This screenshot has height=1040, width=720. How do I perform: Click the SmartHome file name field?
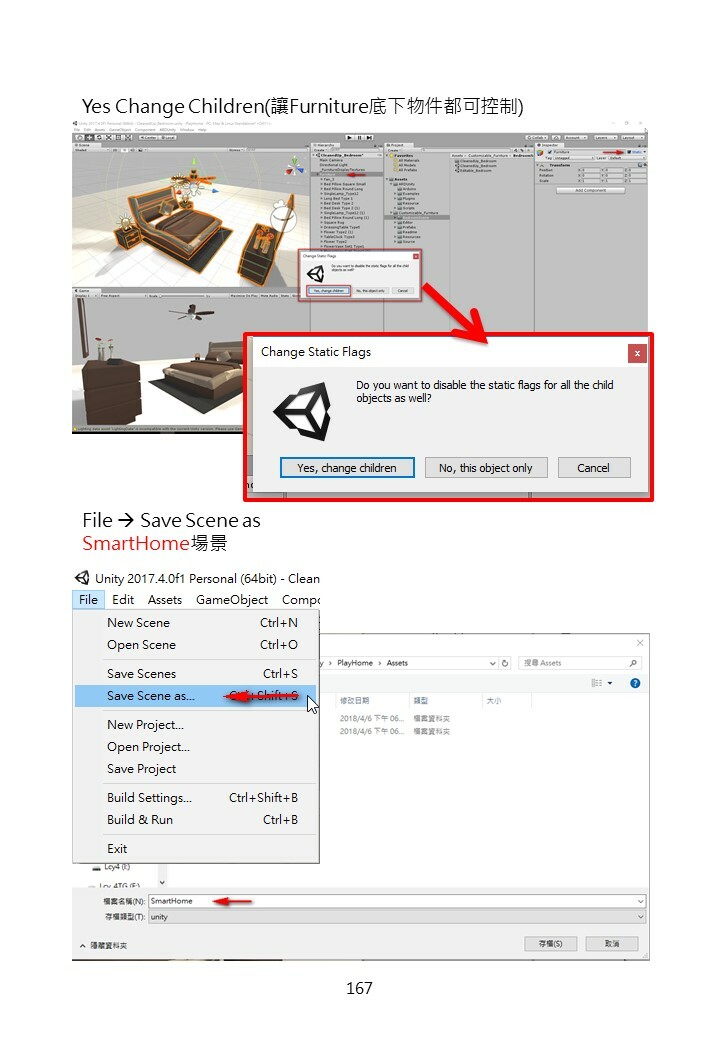pyautogui.click(x=396, y=901)
